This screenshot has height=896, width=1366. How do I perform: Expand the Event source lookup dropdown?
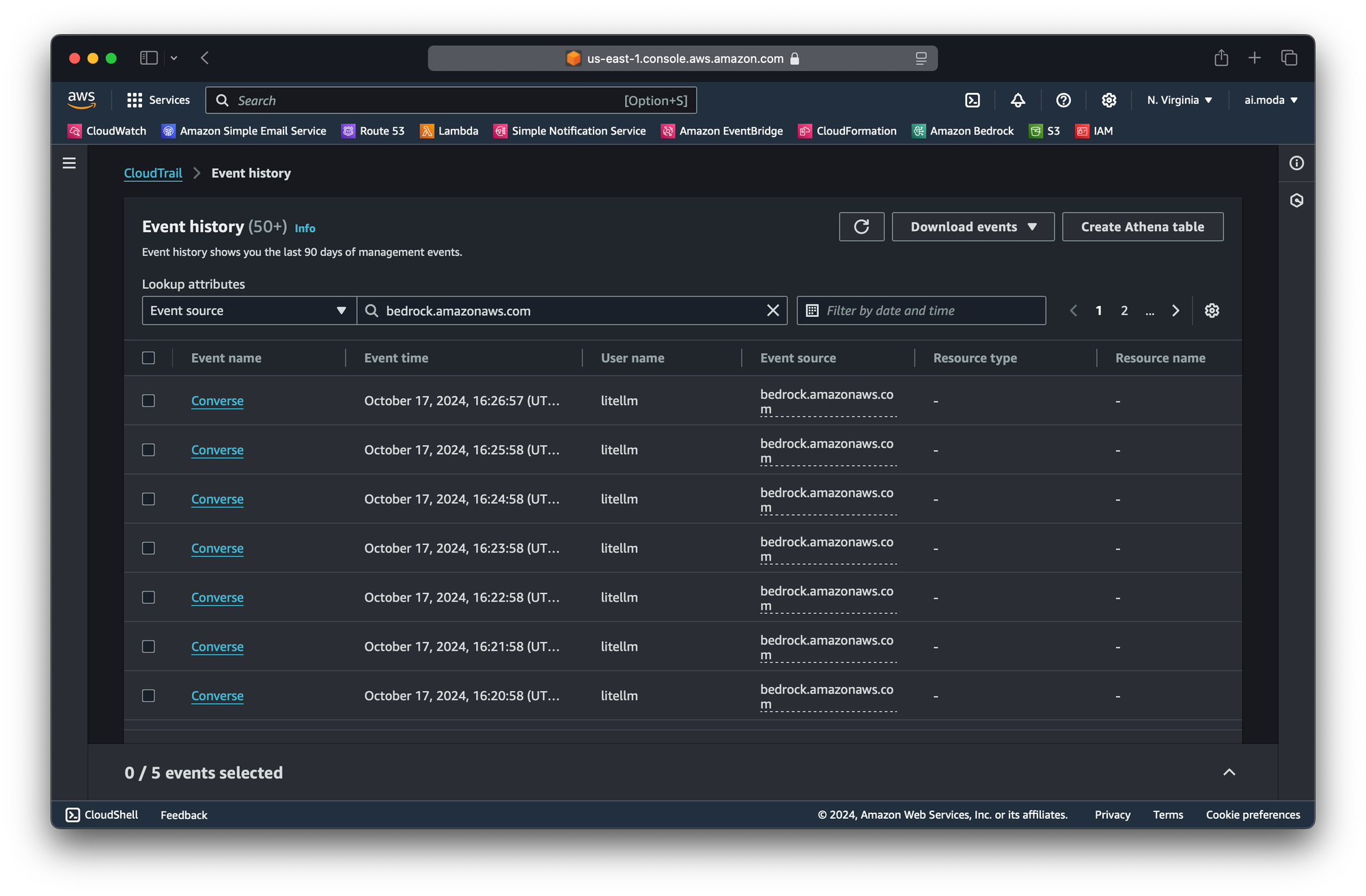pyautogui.click(x=249, y=311)
